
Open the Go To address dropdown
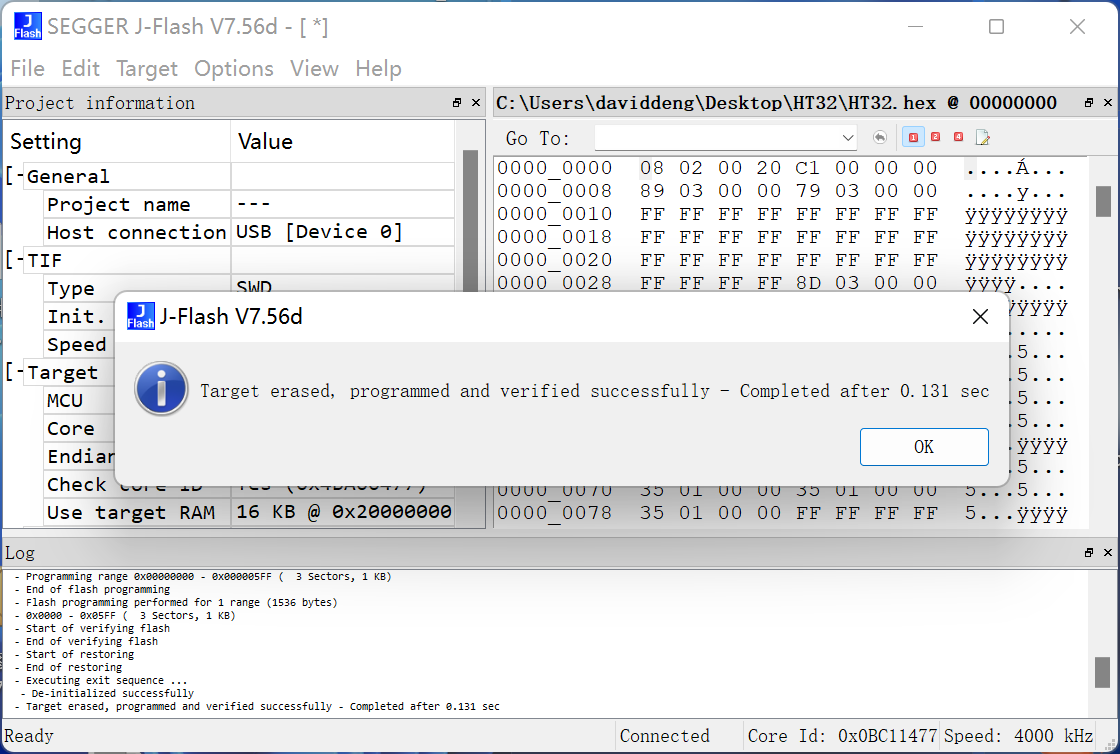(848, 138)
